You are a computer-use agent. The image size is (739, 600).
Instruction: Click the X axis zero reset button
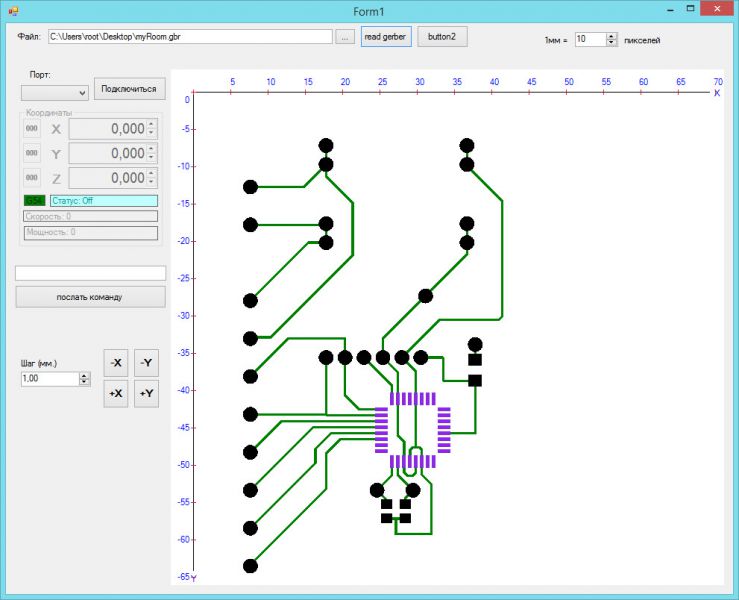point(32,129)
